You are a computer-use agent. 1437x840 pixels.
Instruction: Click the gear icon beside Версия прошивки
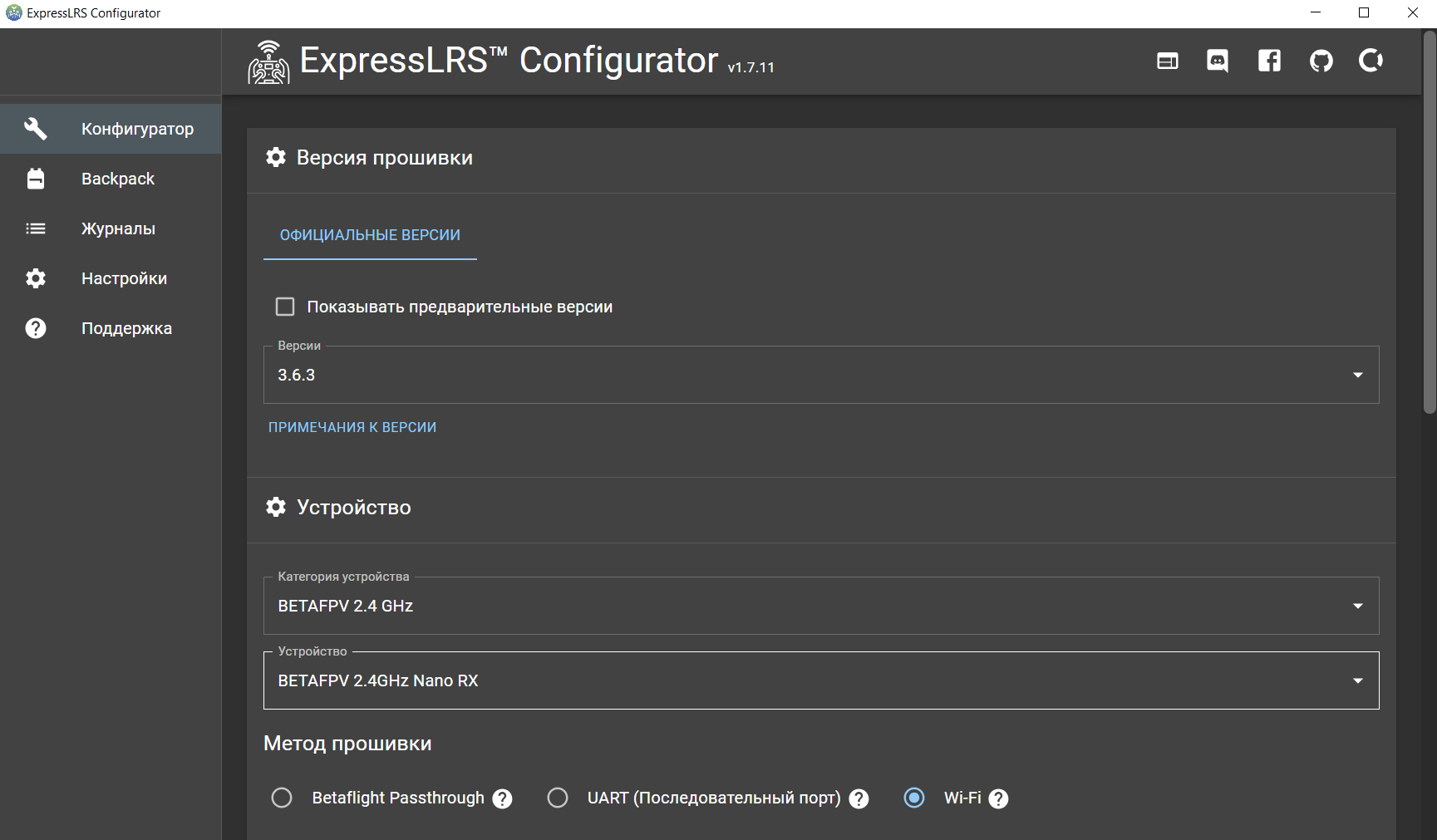[x=276, y=157]
